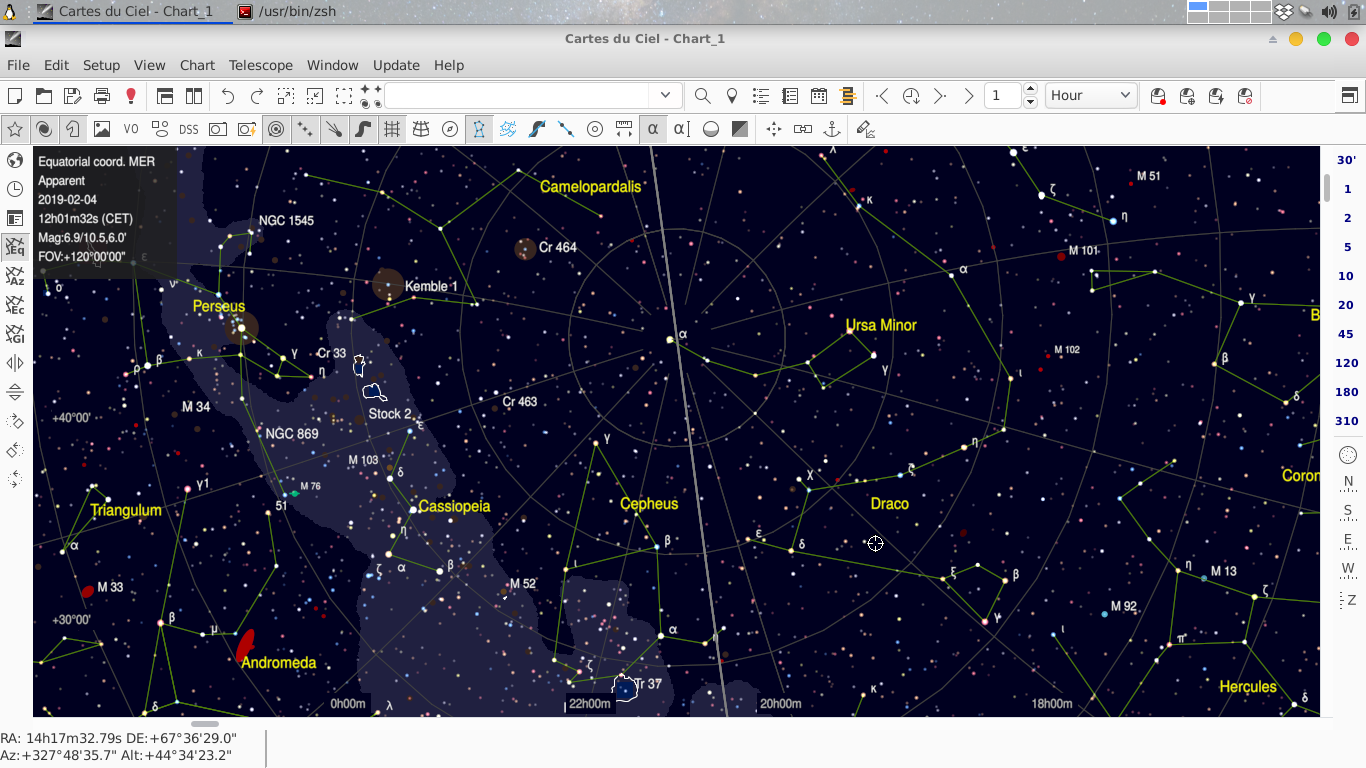1366x768 pixels.
Task: Toggle the coordinate grid icon
Action: 392,129
